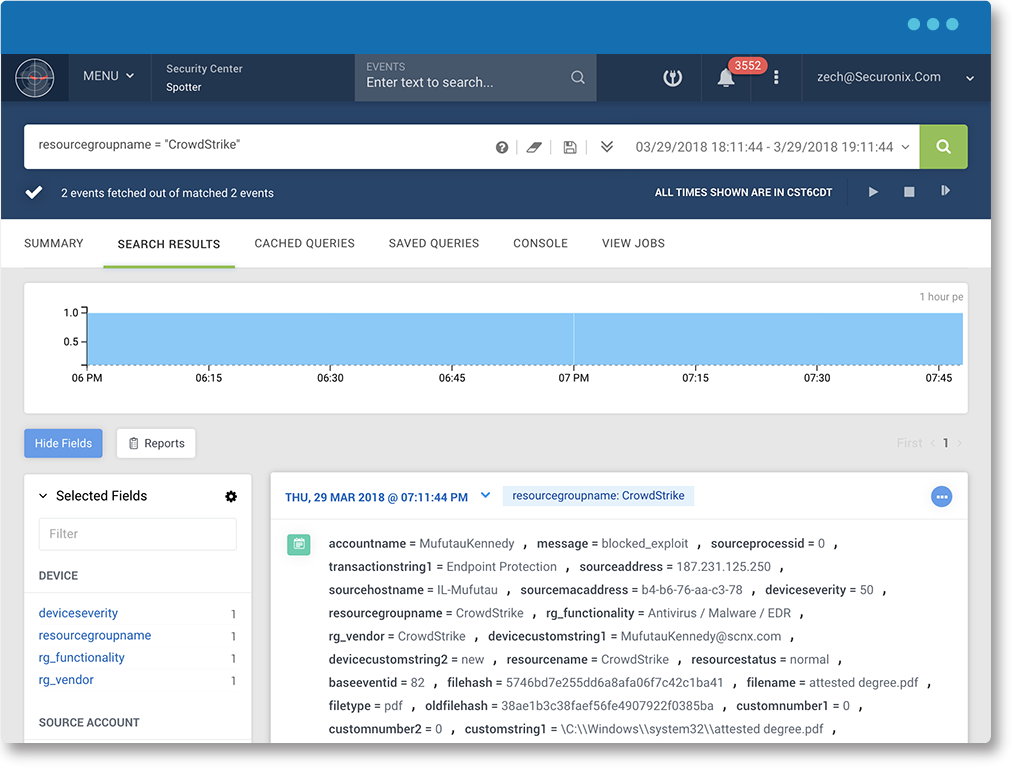Click the play search control

click(873, 192)
